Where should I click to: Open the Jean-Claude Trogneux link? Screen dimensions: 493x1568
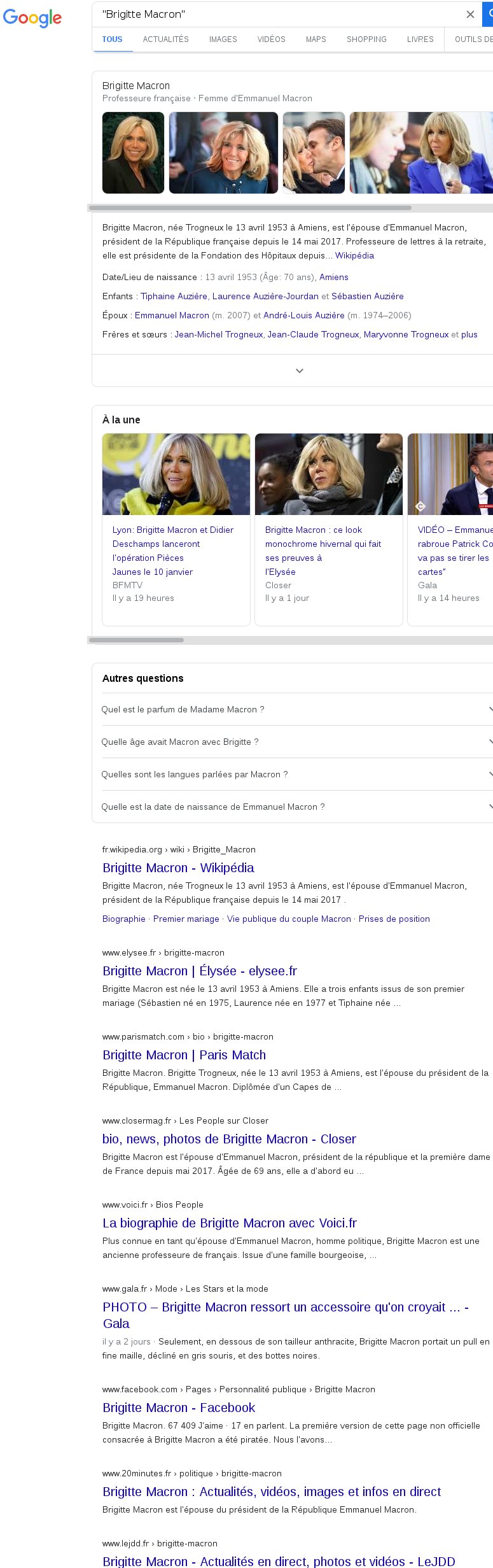point(314,334)
